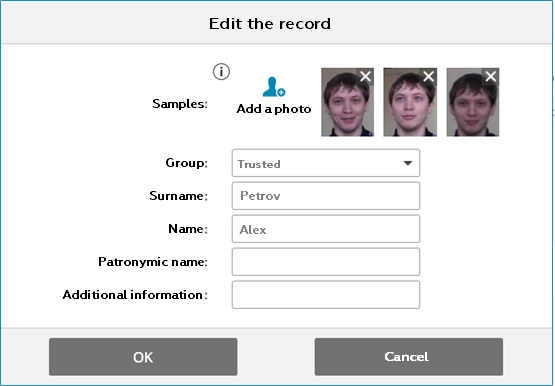
Task: Click the info icon above Samples
Action: pyautogui.click(x=221, y=71)
